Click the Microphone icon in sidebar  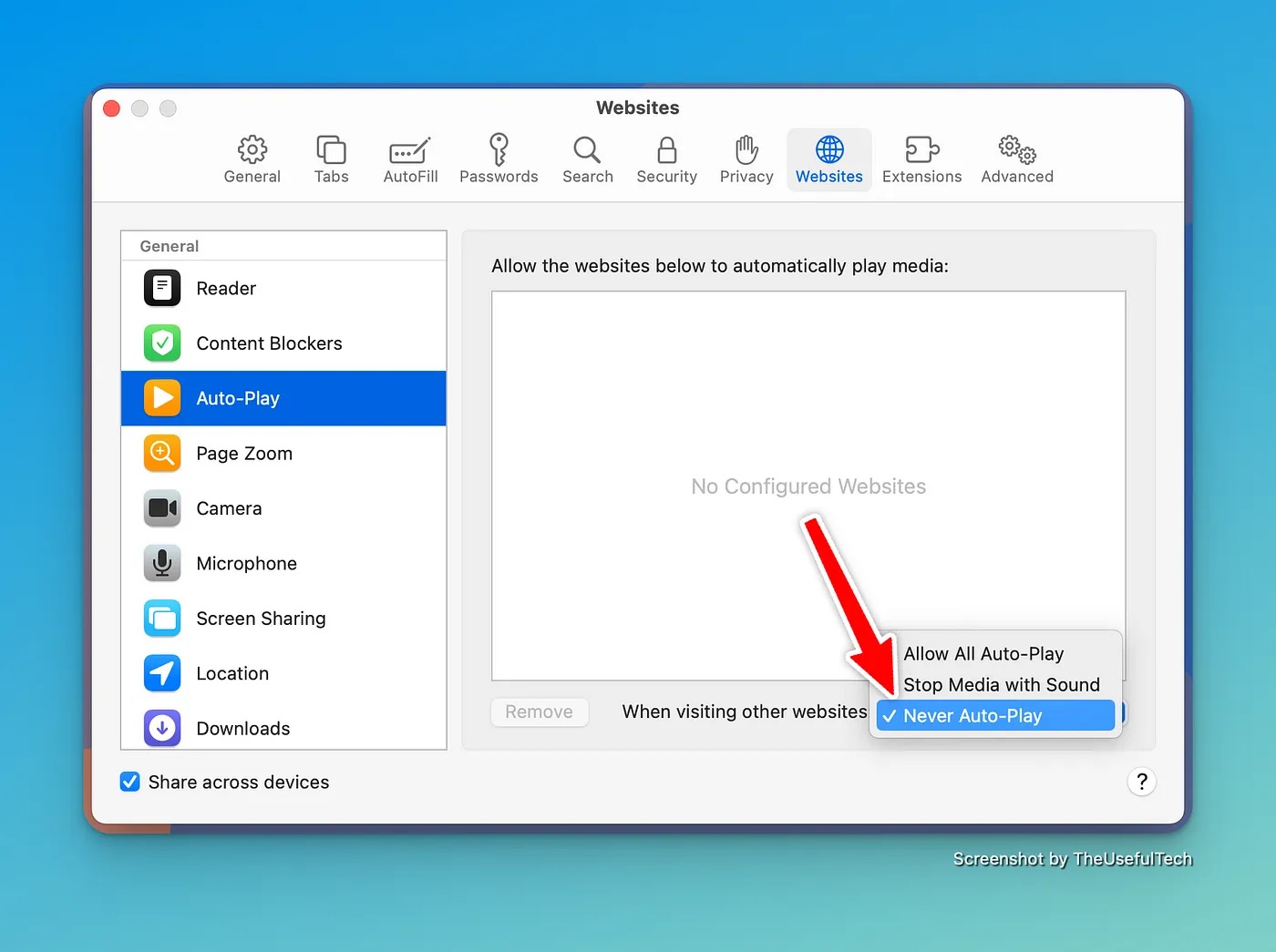(162, 563)
